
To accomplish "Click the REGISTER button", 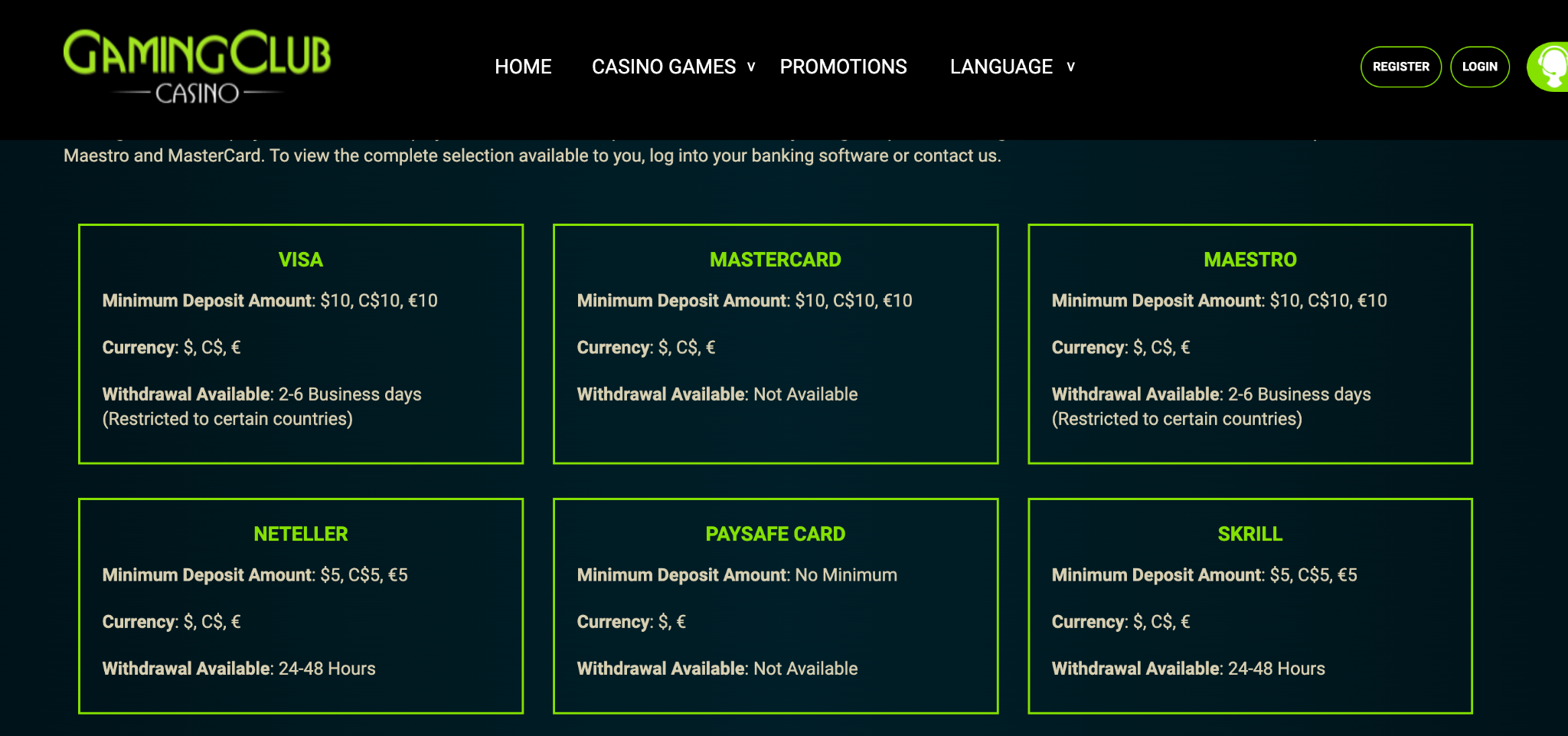I will click(1400, 67).
